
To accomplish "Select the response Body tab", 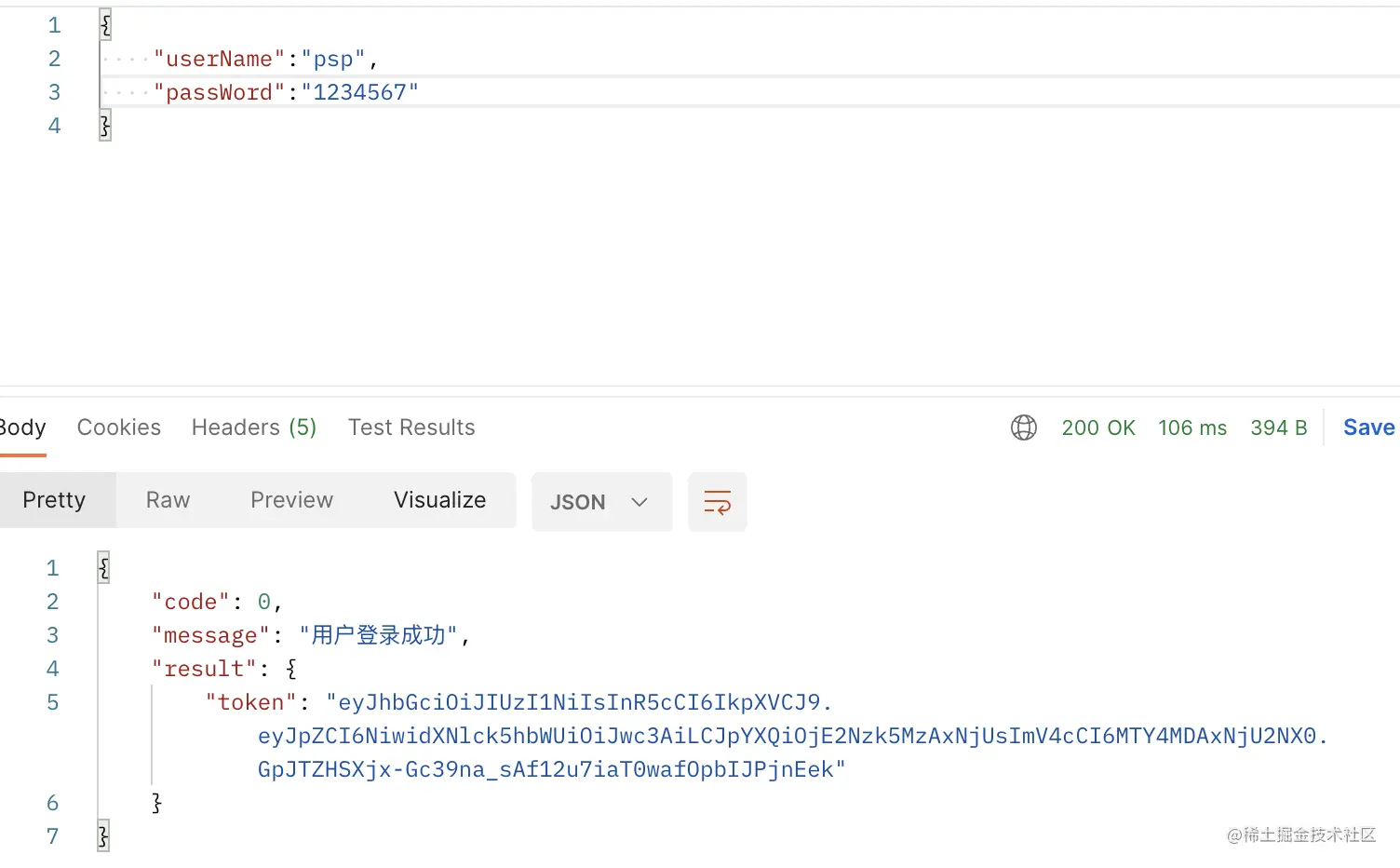I will click(x=22, y=427).
